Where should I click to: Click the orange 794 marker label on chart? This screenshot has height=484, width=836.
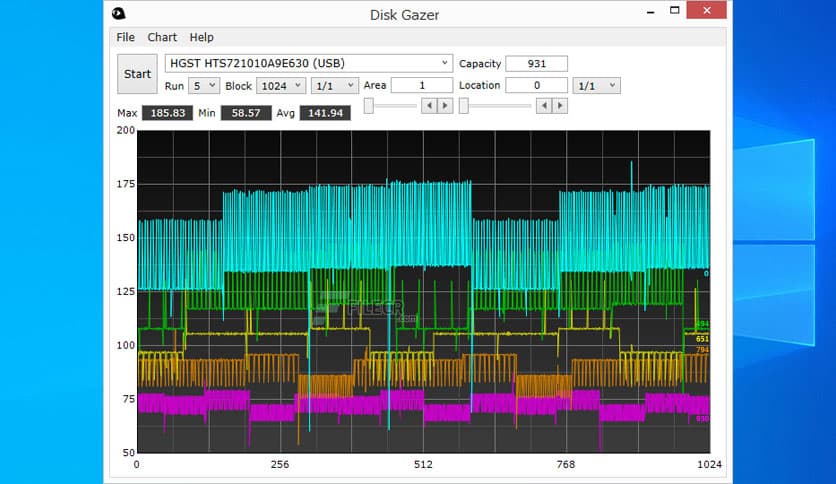pos(702,350)
